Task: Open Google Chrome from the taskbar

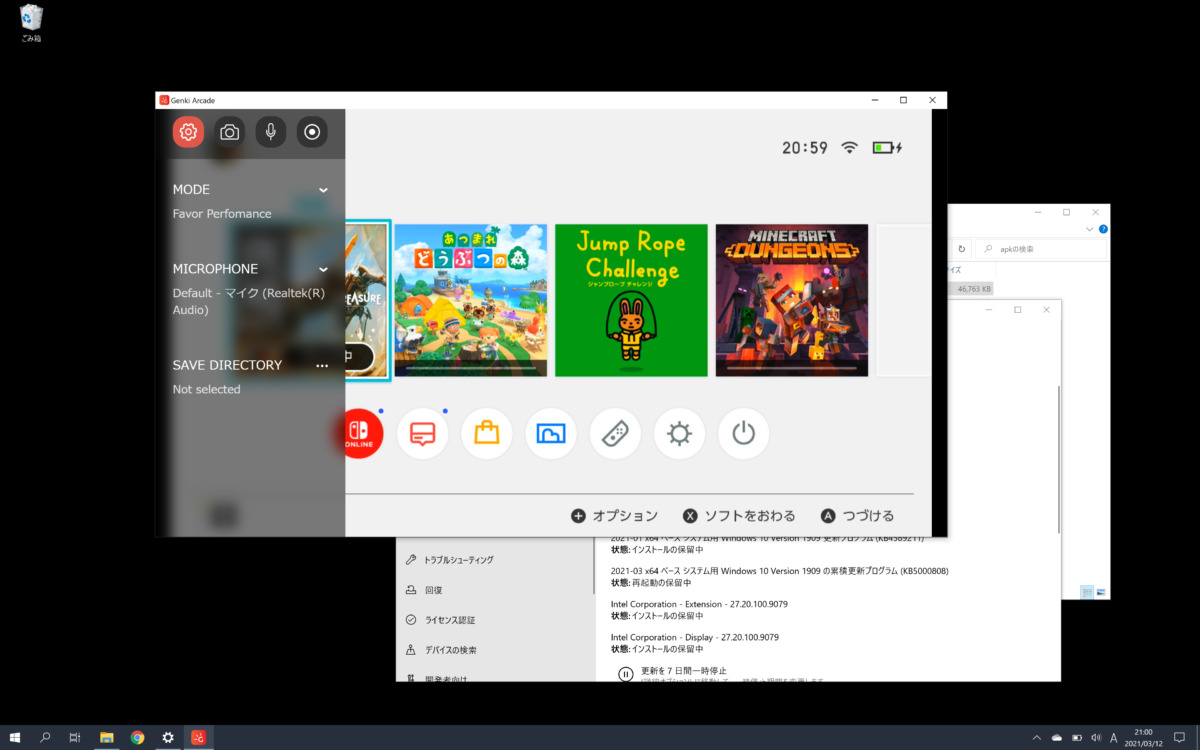Action: [x=137, y=738]
